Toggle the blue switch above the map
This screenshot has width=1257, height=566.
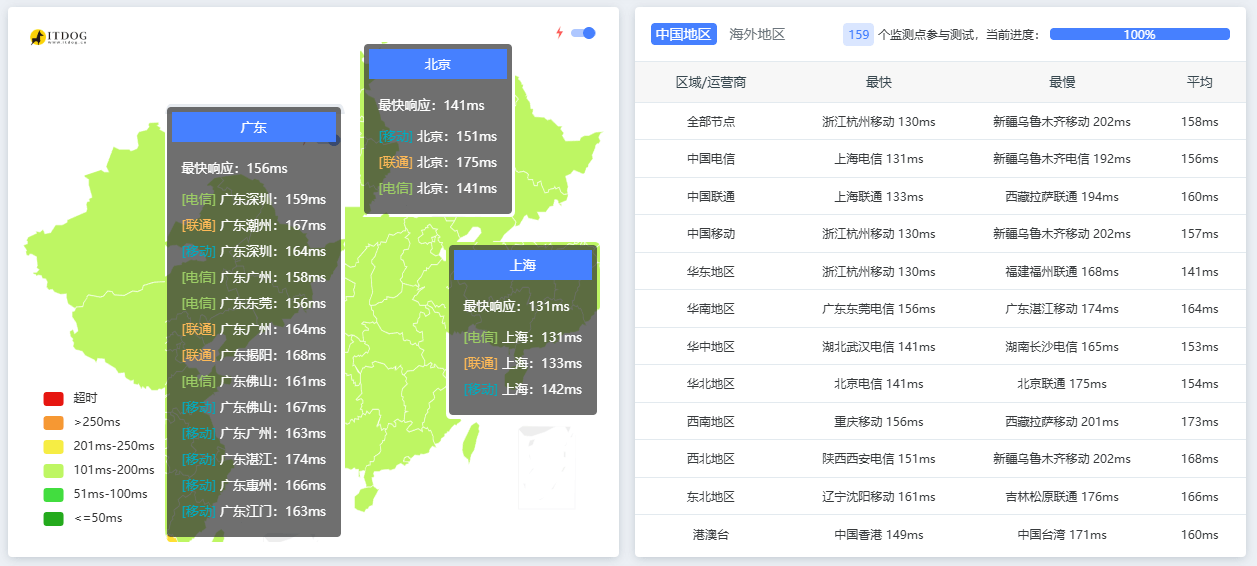(x=583, y=33)
